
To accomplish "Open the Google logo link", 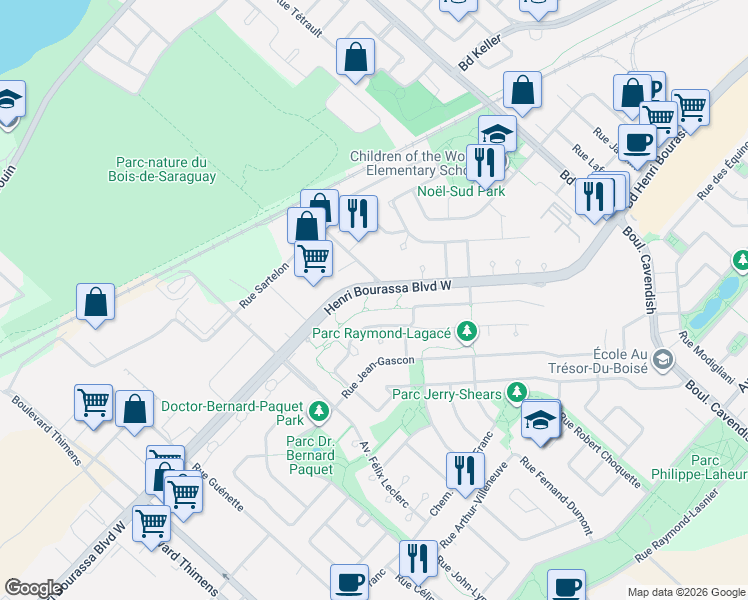I will coord(33,588).
